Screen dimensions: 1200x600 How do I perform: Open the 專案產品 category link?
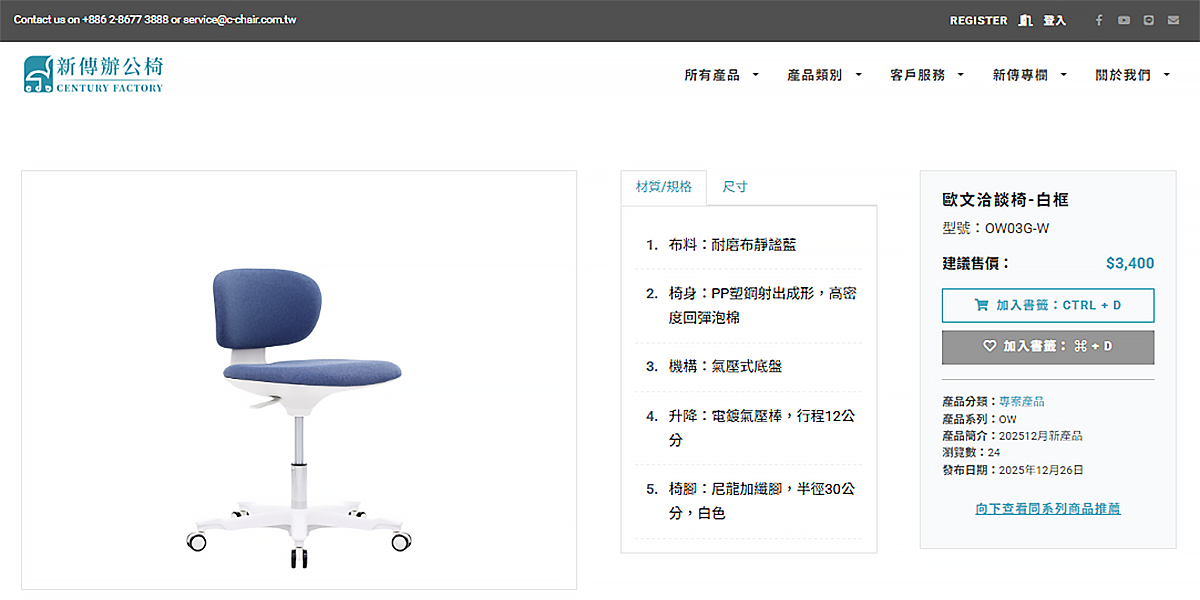[x=1021, y=401]
